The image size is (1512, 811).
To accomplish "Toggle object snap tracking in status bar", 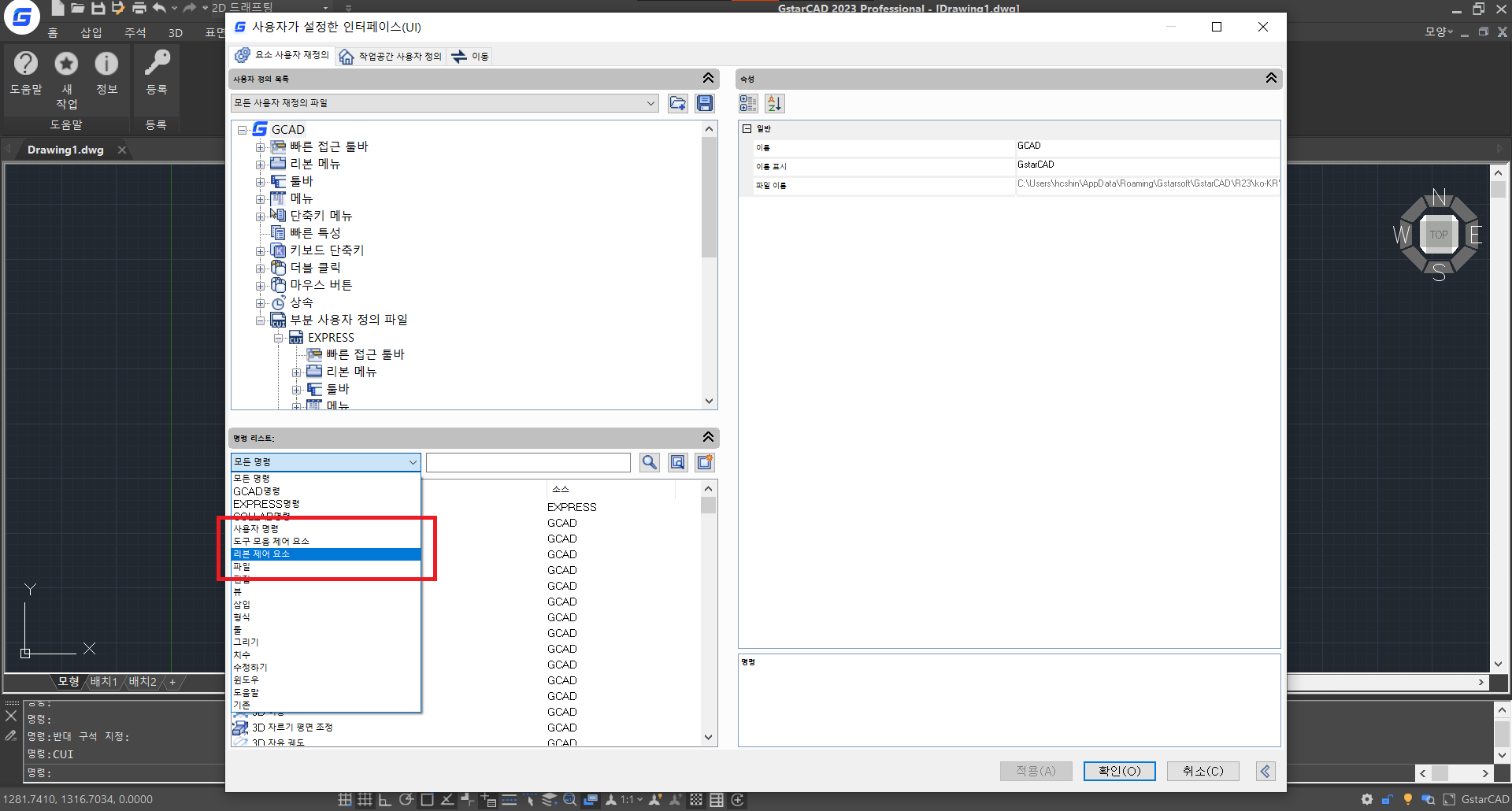I will [447, 799].
